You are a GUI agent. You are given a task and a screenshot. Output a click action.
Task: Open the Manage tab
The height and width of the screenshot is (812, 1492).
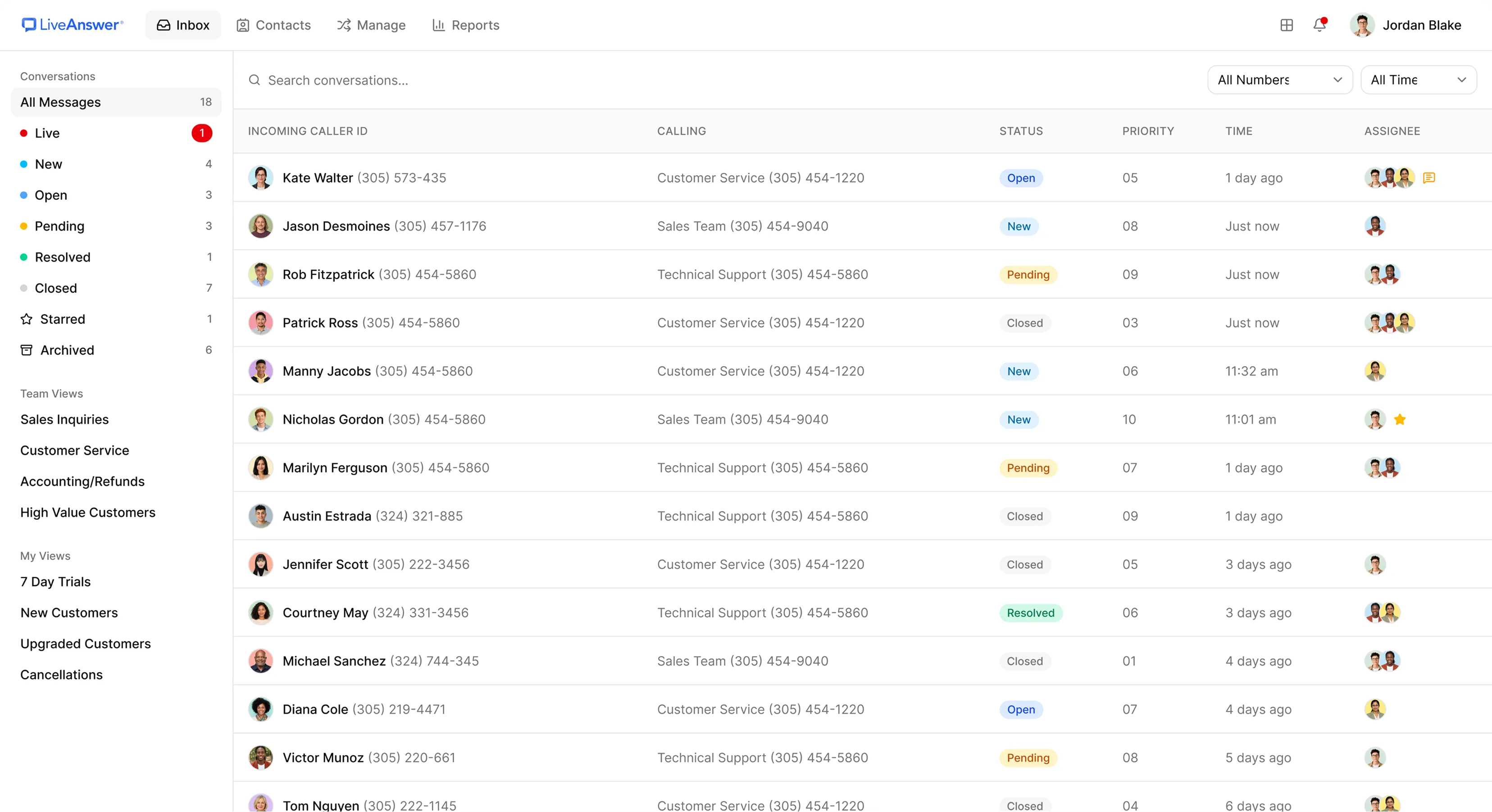371,25
